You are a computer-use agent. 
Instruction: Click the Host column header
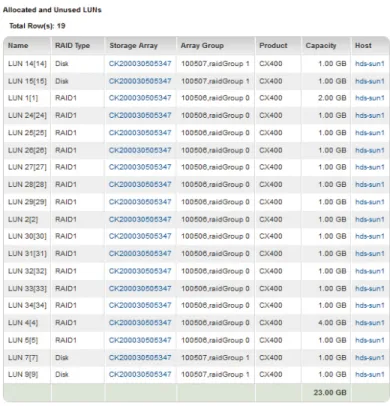363,46
